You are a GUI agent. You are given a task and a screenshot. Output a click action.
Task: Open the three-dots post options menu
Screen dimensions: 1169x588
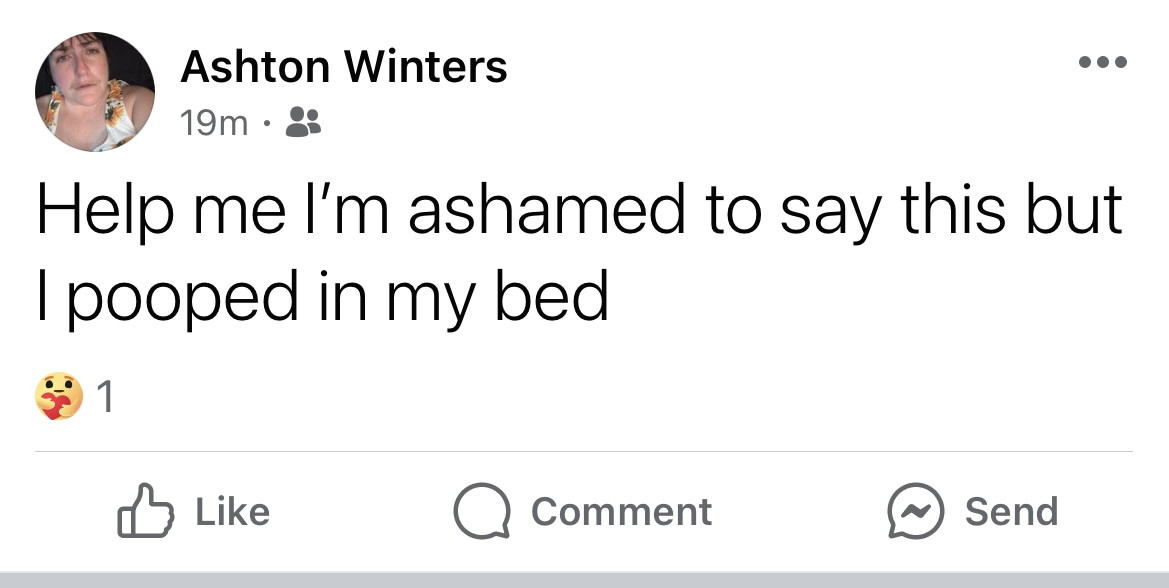(1103, 62)
